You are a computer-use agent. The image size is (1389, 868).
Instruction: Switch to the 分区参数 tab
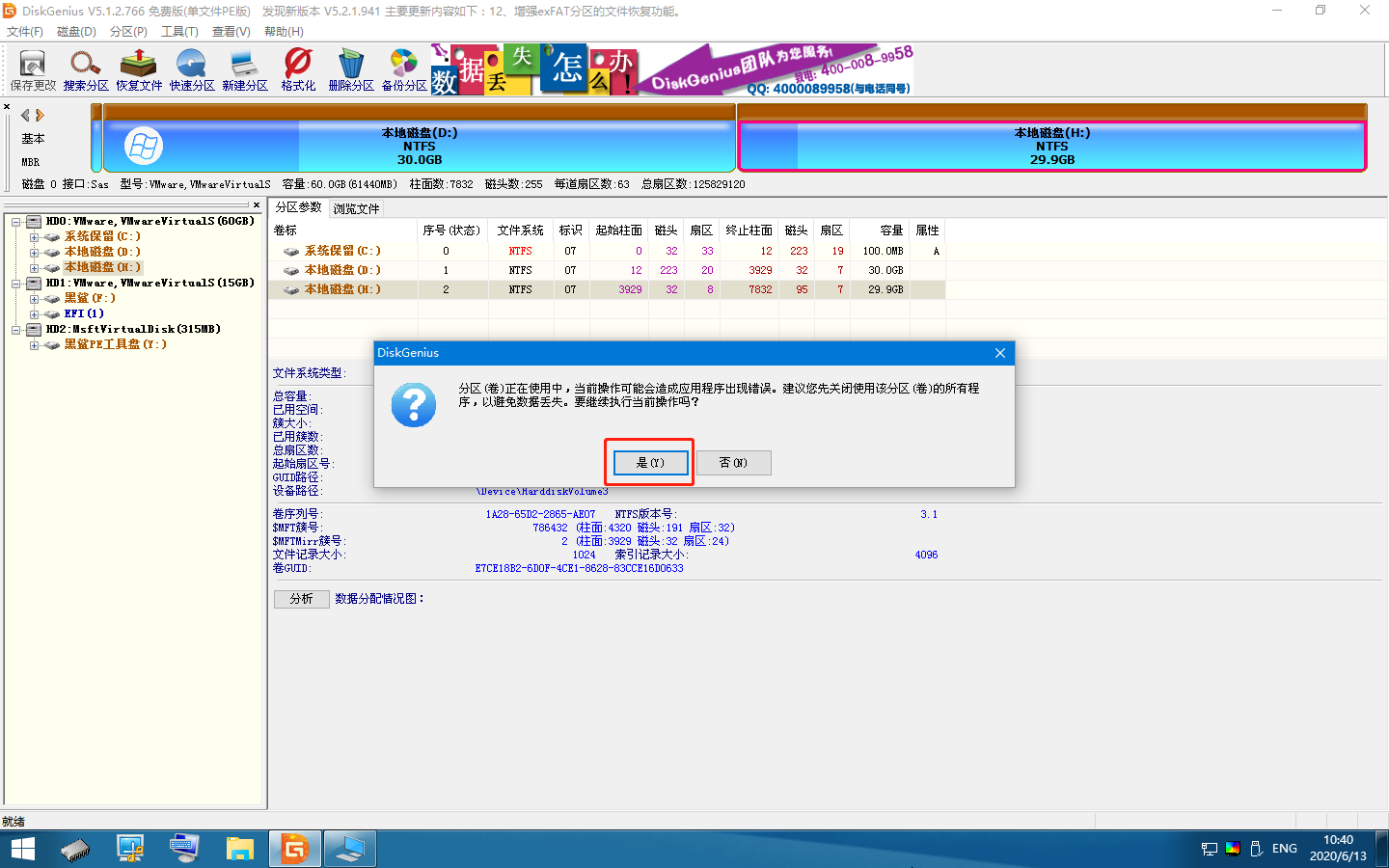298,207
